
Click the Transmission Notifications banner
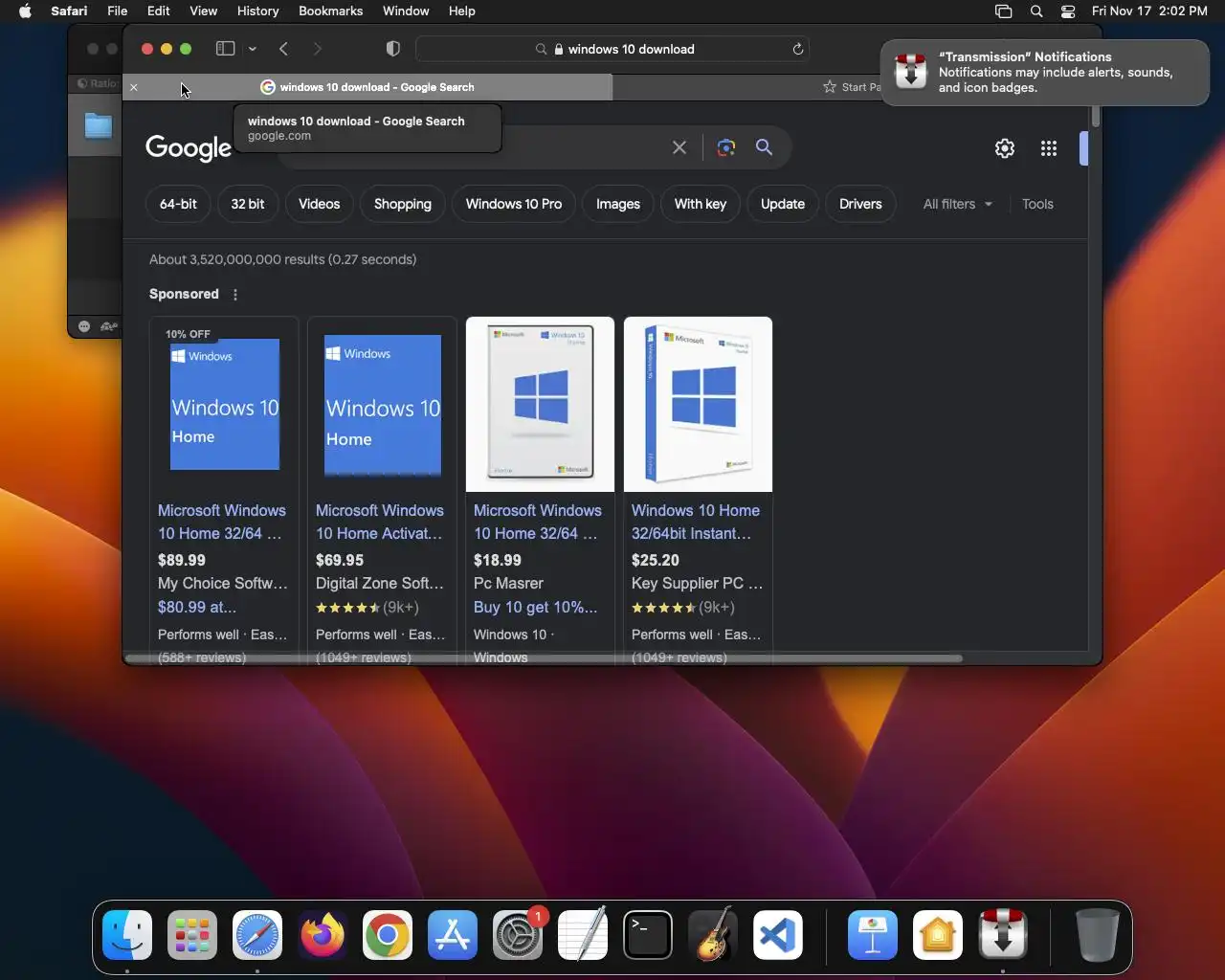[x=1044, y=72]
